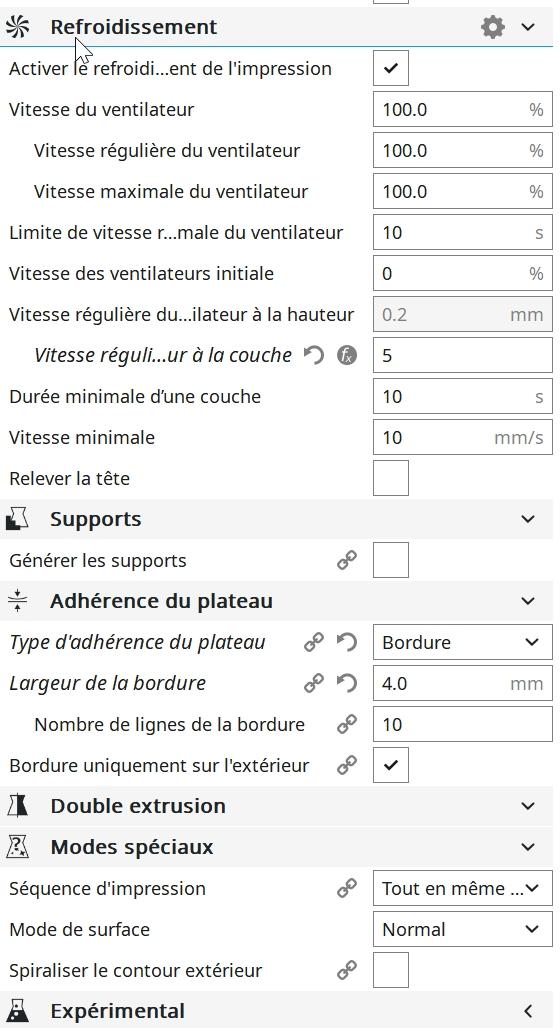Image resolution: width=560 pixels, height=1028 pixels.
Task: Expand the Expérimental section chevron
Action: [528, 1011]
